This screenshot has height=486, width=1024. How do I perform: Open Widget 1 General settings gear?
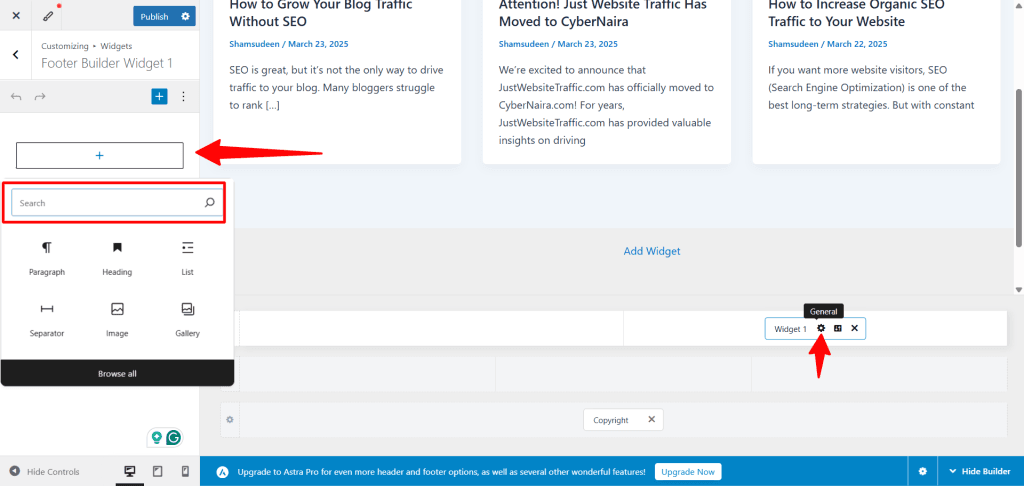click(x=821, y=328)
